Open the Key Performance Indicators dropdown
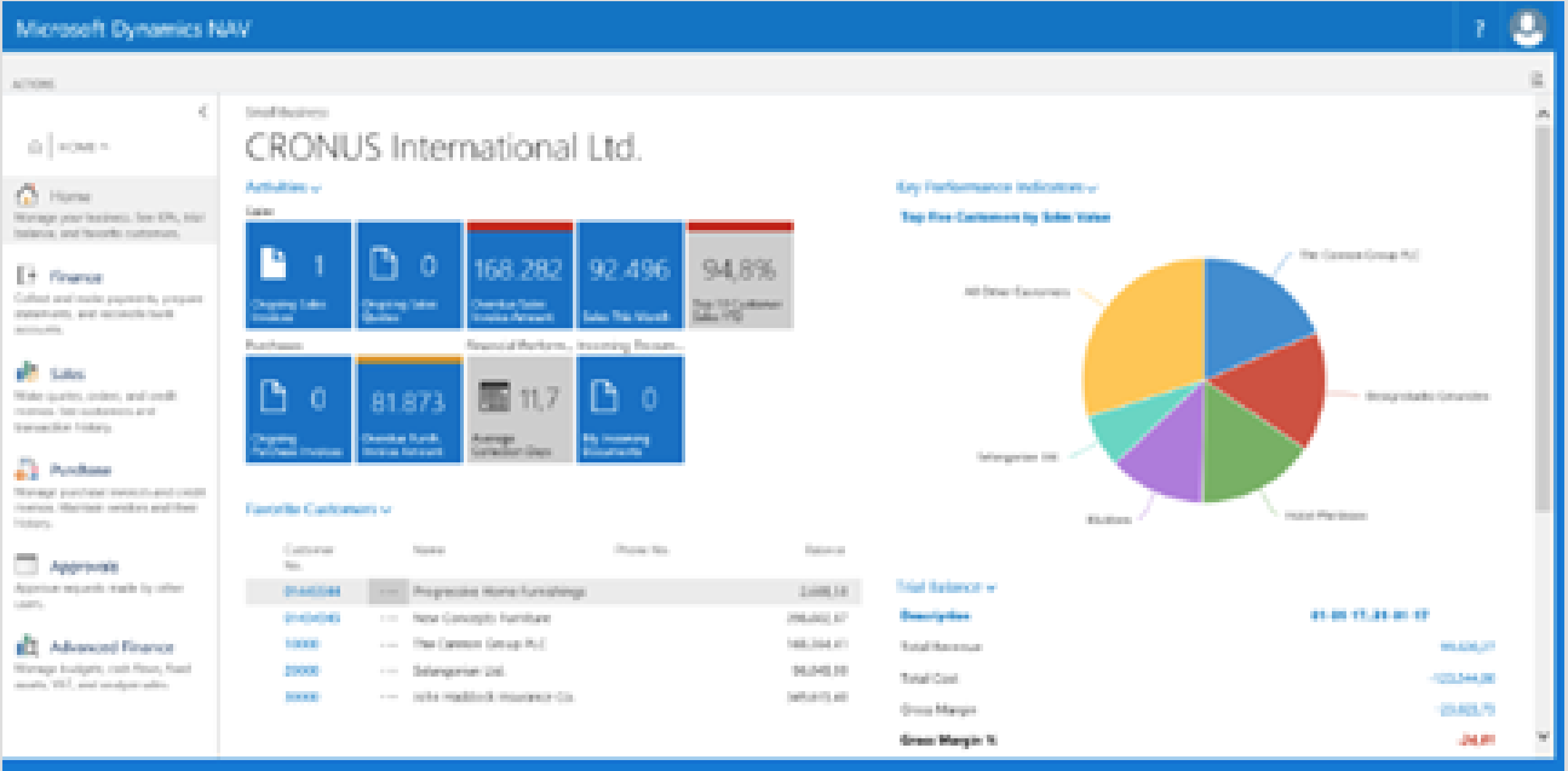 pyautogui.click(x=996, y=187)
